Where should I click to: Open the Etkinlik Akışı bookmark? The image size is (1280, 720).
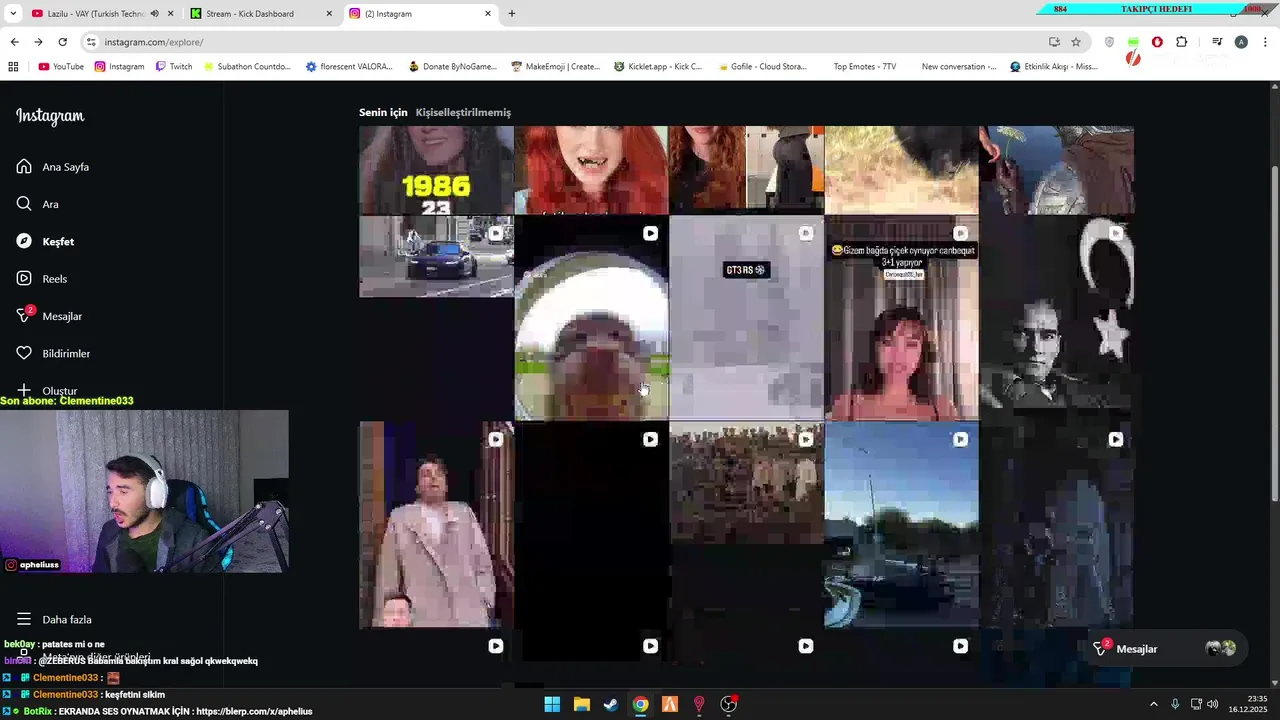click(x=1054, y=67)
